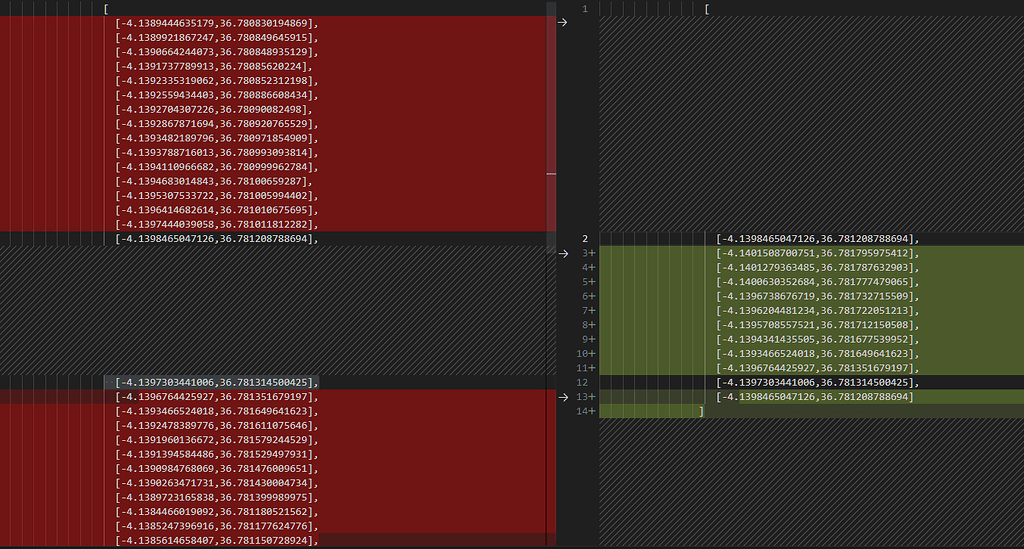
Task: Click the white marker on the center overview ruler
Action: click(551, 173)
